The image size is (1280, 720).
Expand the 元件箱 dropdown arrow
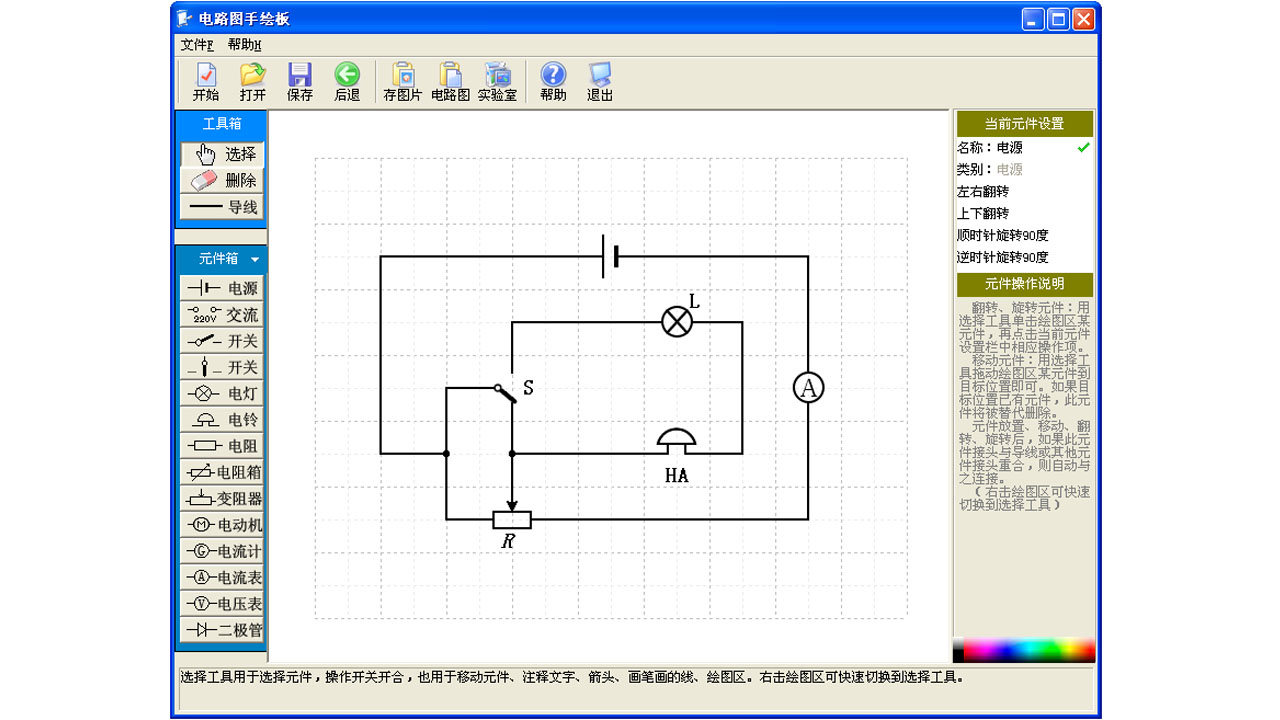(255, 260)
